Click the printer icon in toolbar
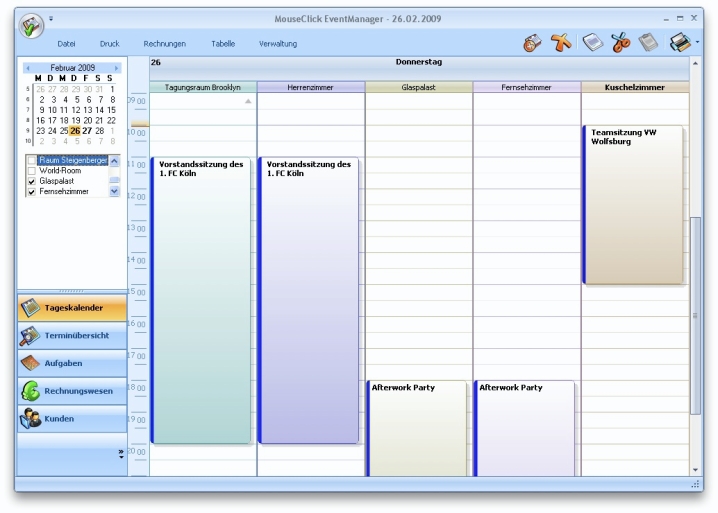Screen dimensions: 718x513 click(x=679, y=43)
